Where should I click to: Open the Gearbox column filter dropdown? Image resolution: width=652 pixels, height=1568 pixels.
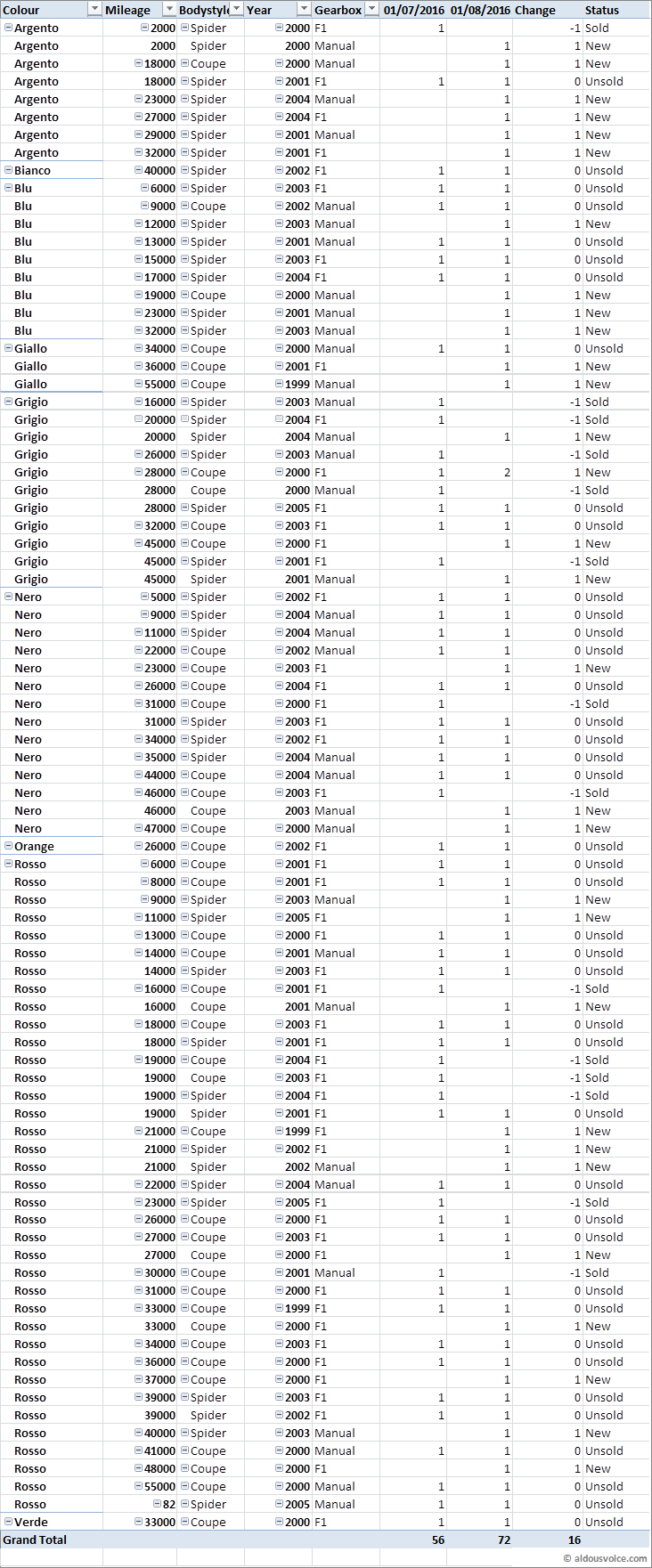[371, 10]
